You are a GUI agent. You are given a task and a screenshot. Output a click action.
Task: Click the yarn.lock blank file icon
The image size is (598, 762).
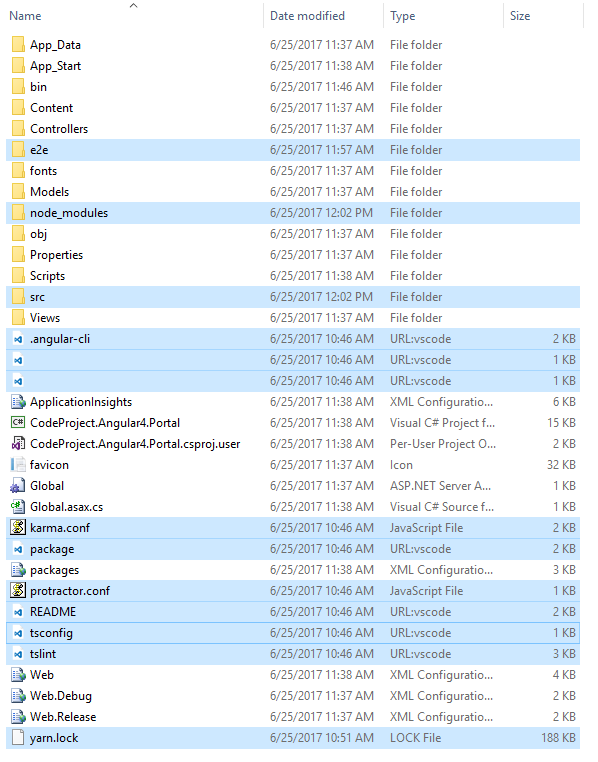coord(18,738)
